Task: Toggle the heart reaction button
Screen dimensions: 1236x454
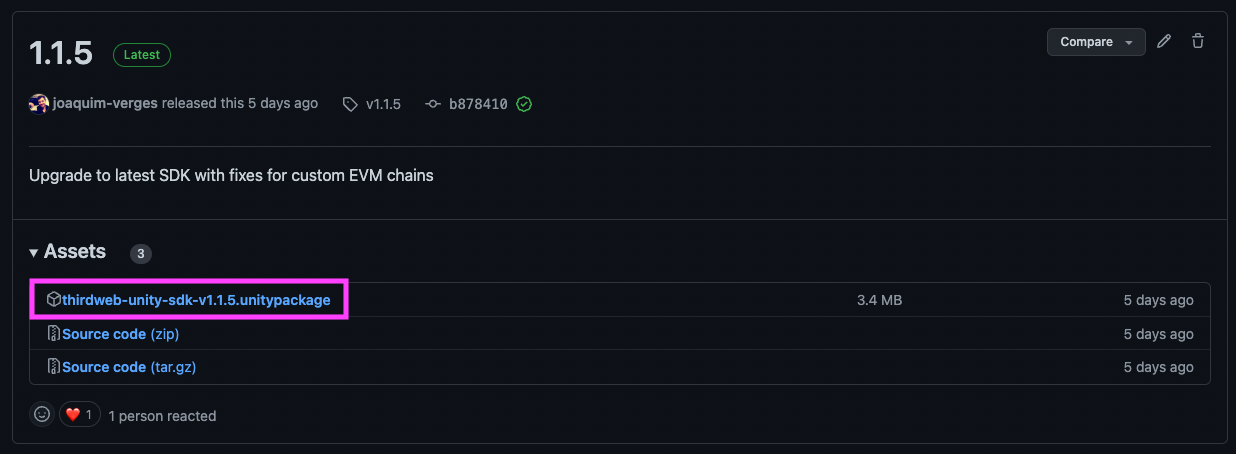Action: point(78,415)
